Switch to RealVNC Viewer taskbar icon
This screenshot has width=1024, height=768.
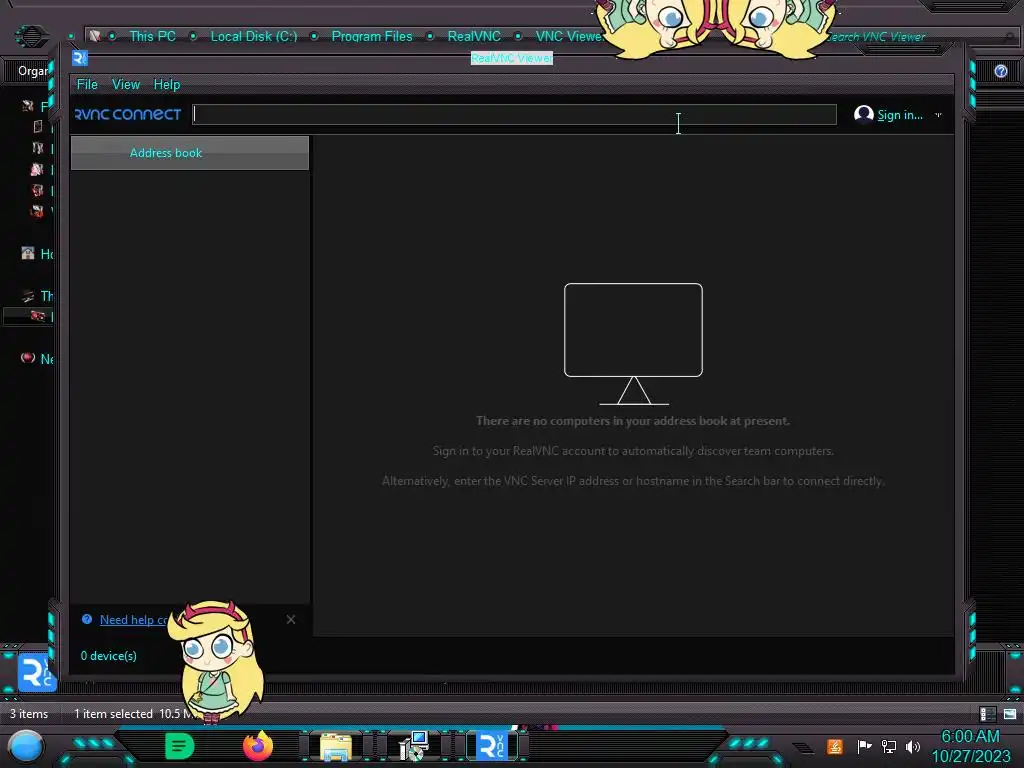(x=492, y=746)
